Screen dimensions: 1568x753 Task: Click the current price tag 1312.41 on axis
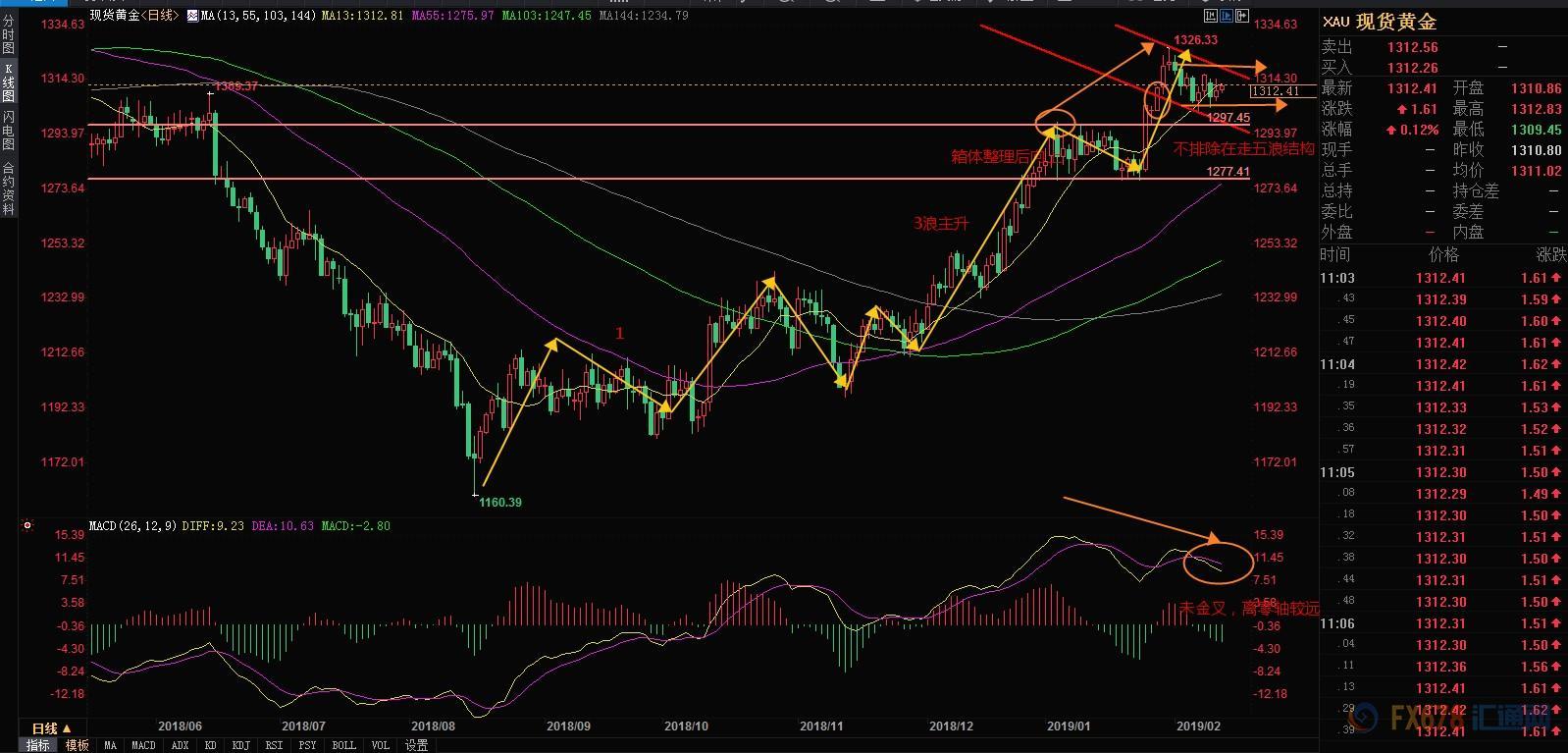[1282, 91]
